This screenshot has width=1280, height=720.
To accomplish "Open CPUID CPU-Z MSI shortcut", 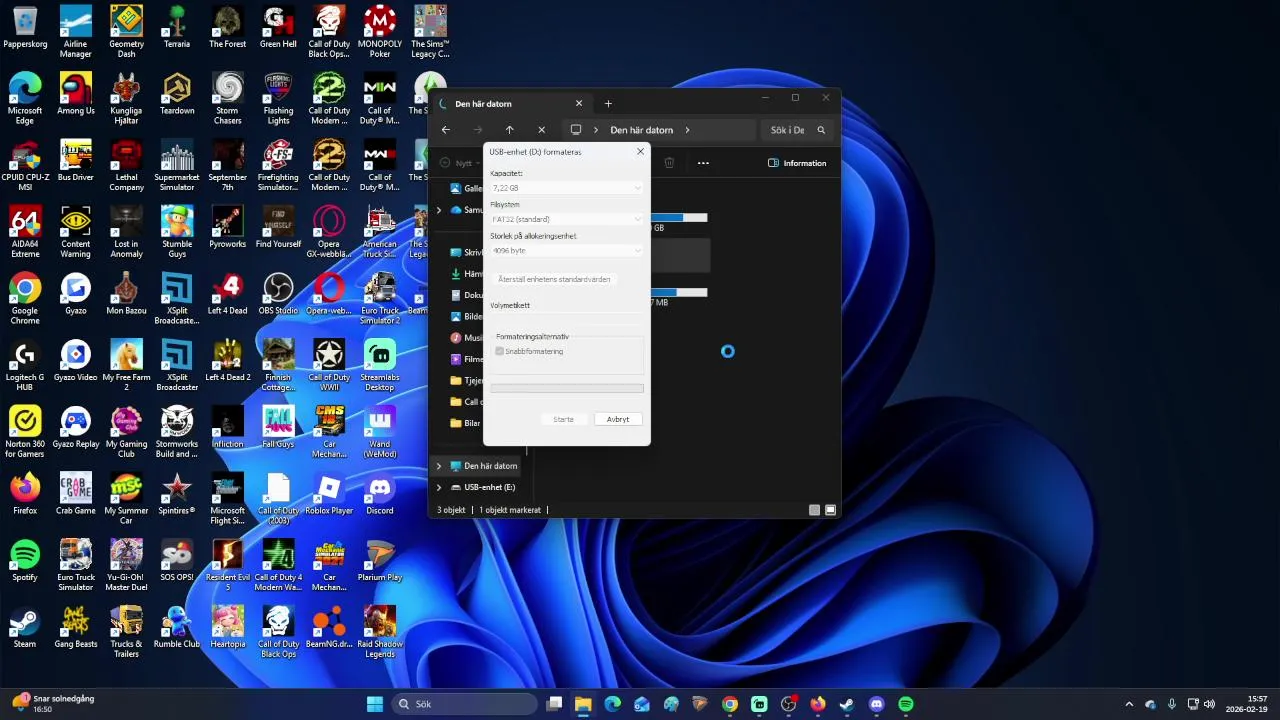I will [x=25, y=165].
